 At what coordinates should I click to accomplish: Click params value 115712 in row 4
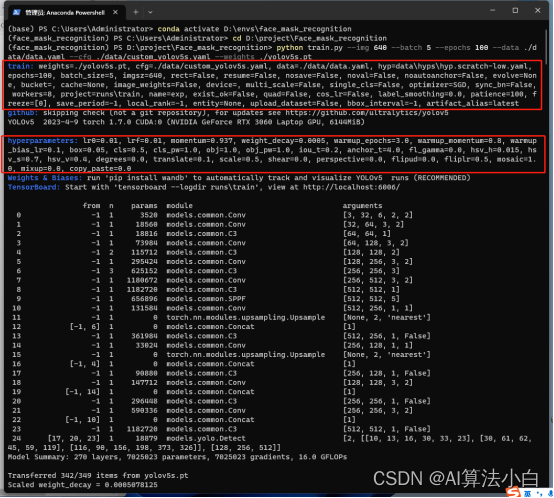(144, 253)
